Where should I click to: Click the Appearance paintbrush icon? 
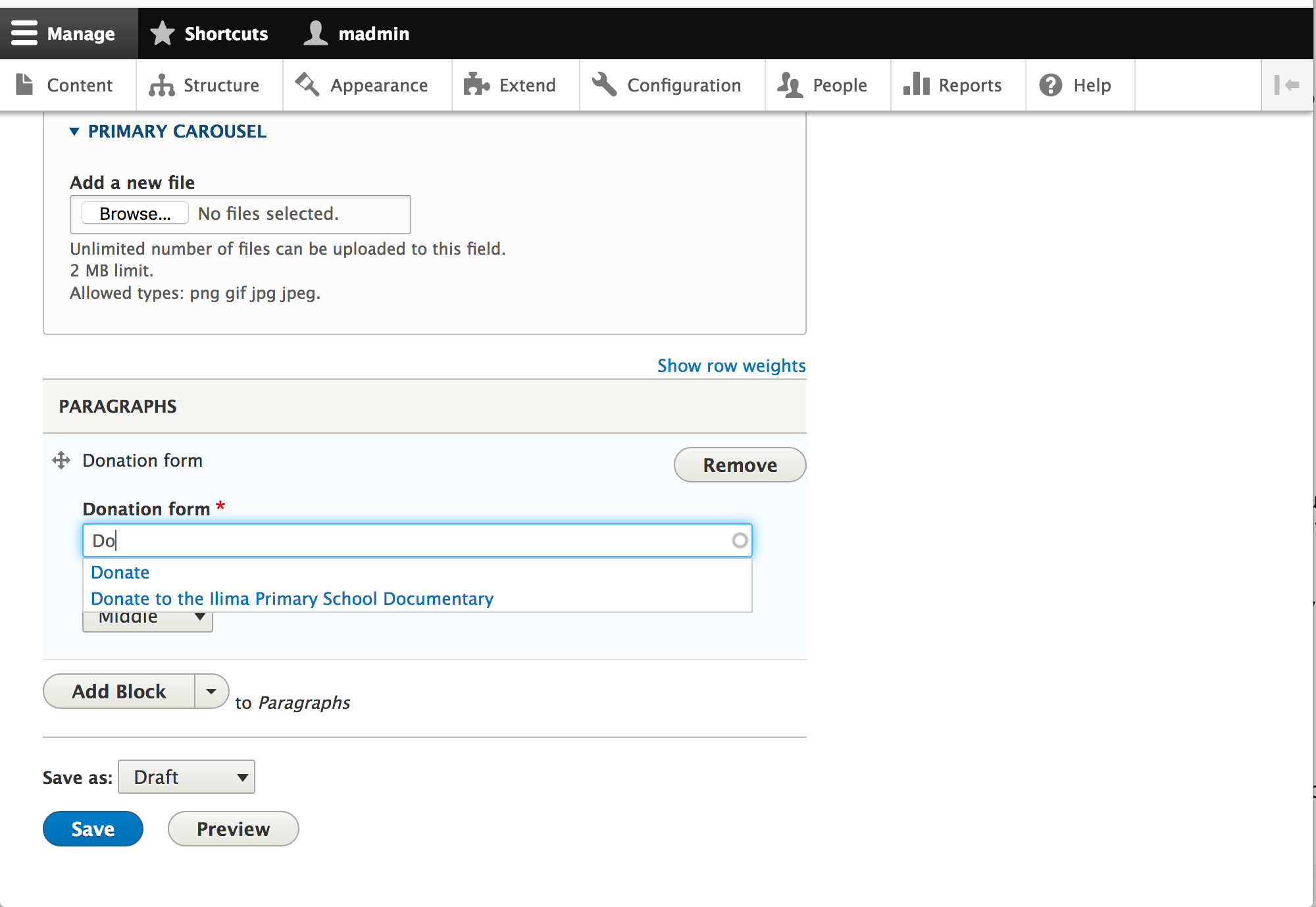click(x=306, y=84)
